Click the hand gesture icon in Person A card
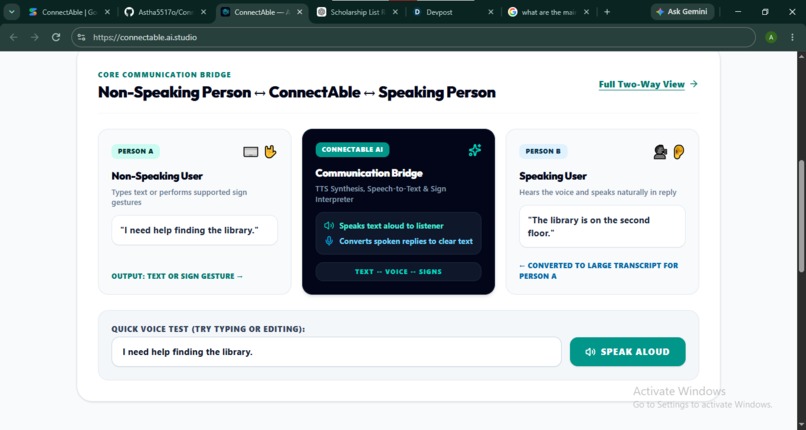 270,151
